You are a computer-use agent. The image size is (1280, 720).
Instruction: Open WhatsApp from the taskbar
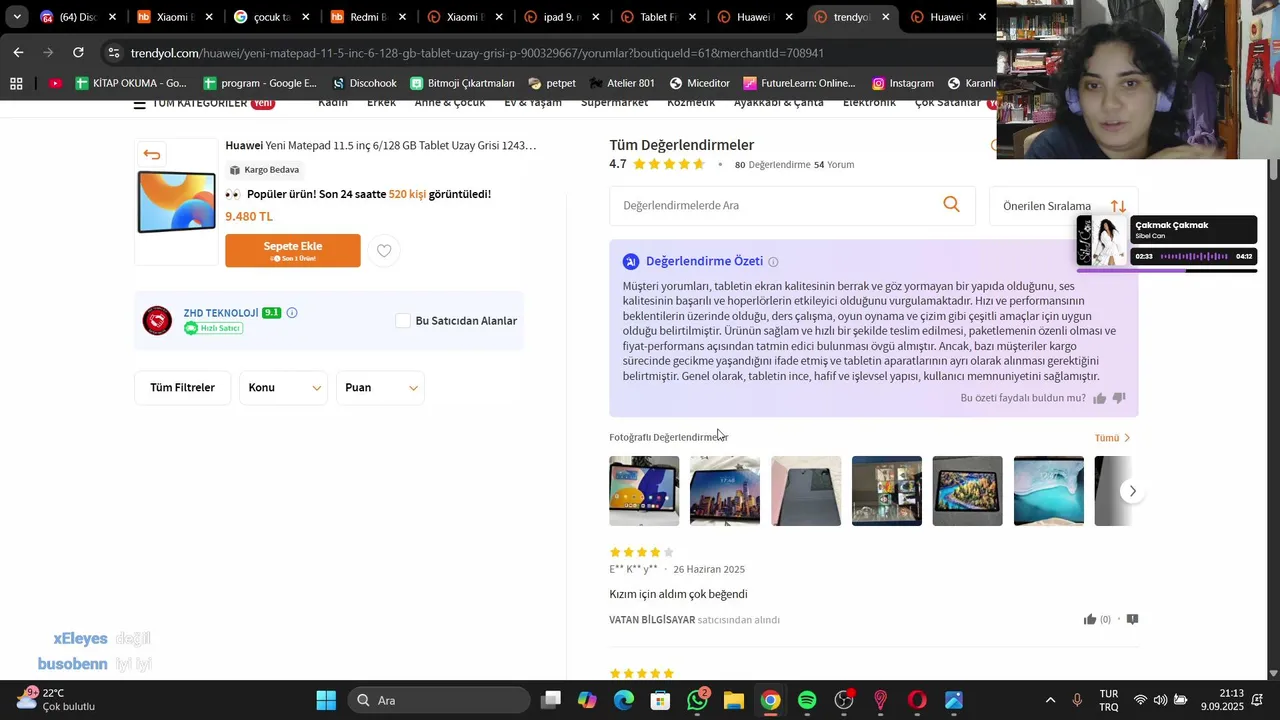(x=697, y=700)
